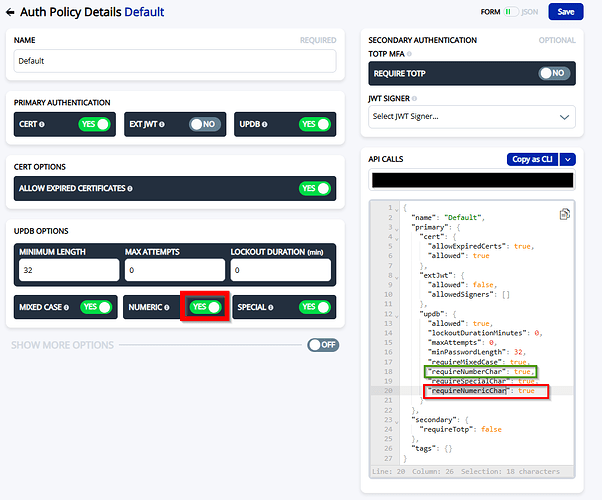Collapse the cert block at line 4
This screenshot has width=602, height=500.
click(397, 239)
